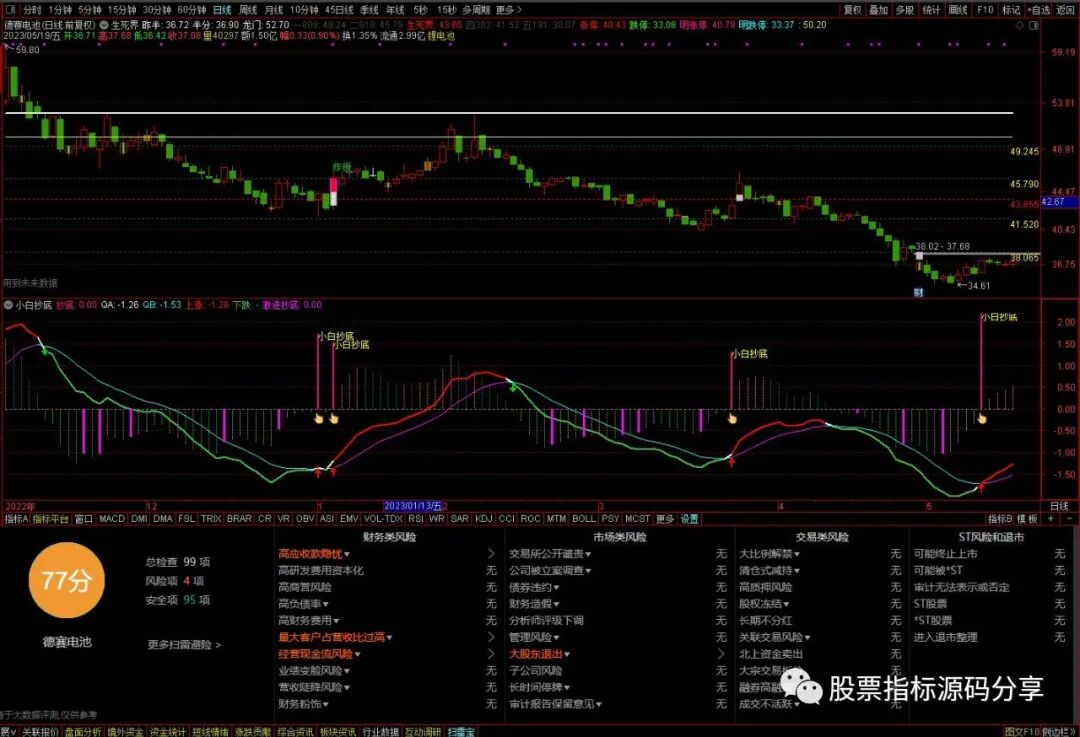This screenshot has height=737, width=1080.
Task: Select the VOL-TDX indicator tab
Action: 383,519
